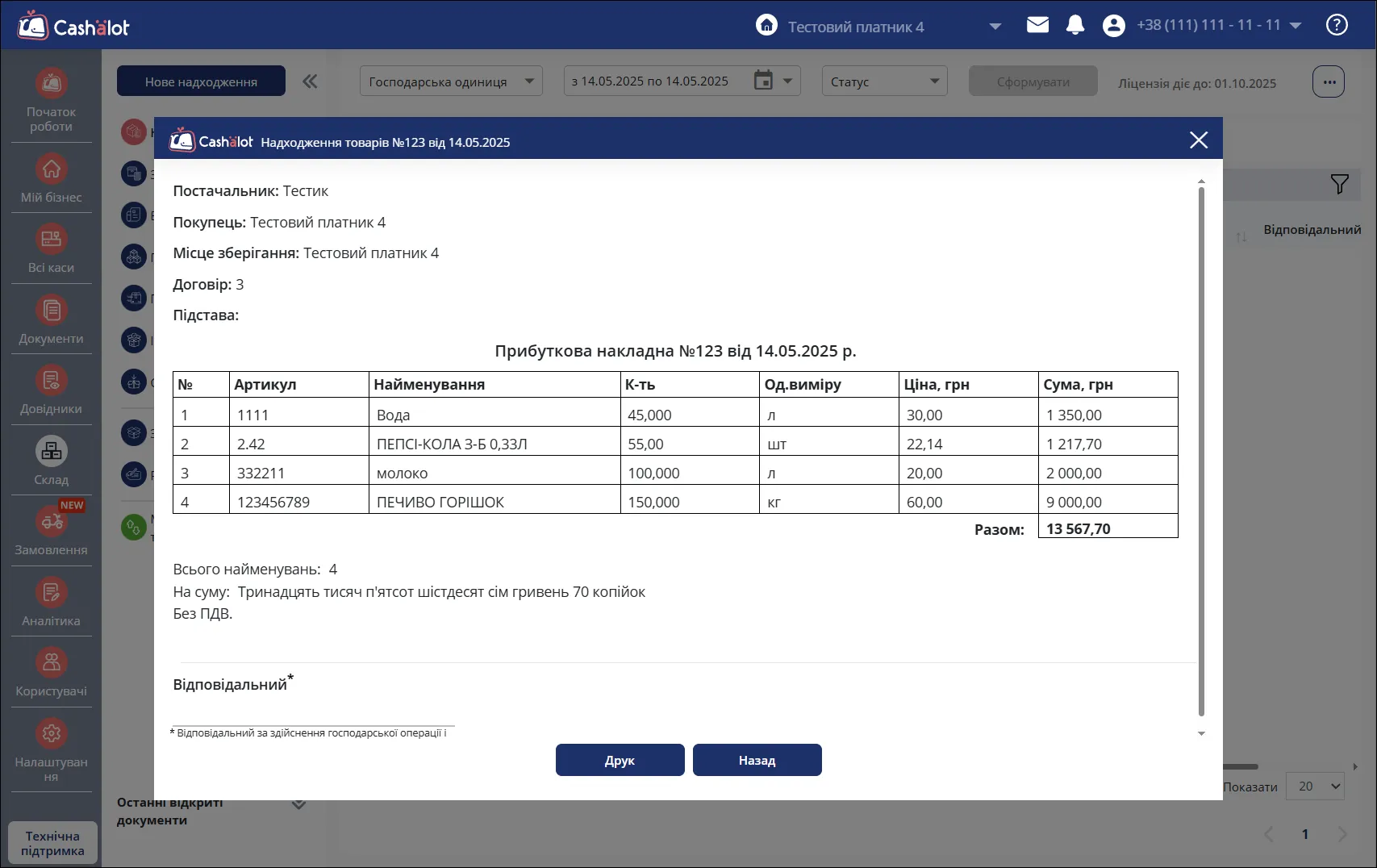
Task: Go to Всі каси
Action: [51, 249]
